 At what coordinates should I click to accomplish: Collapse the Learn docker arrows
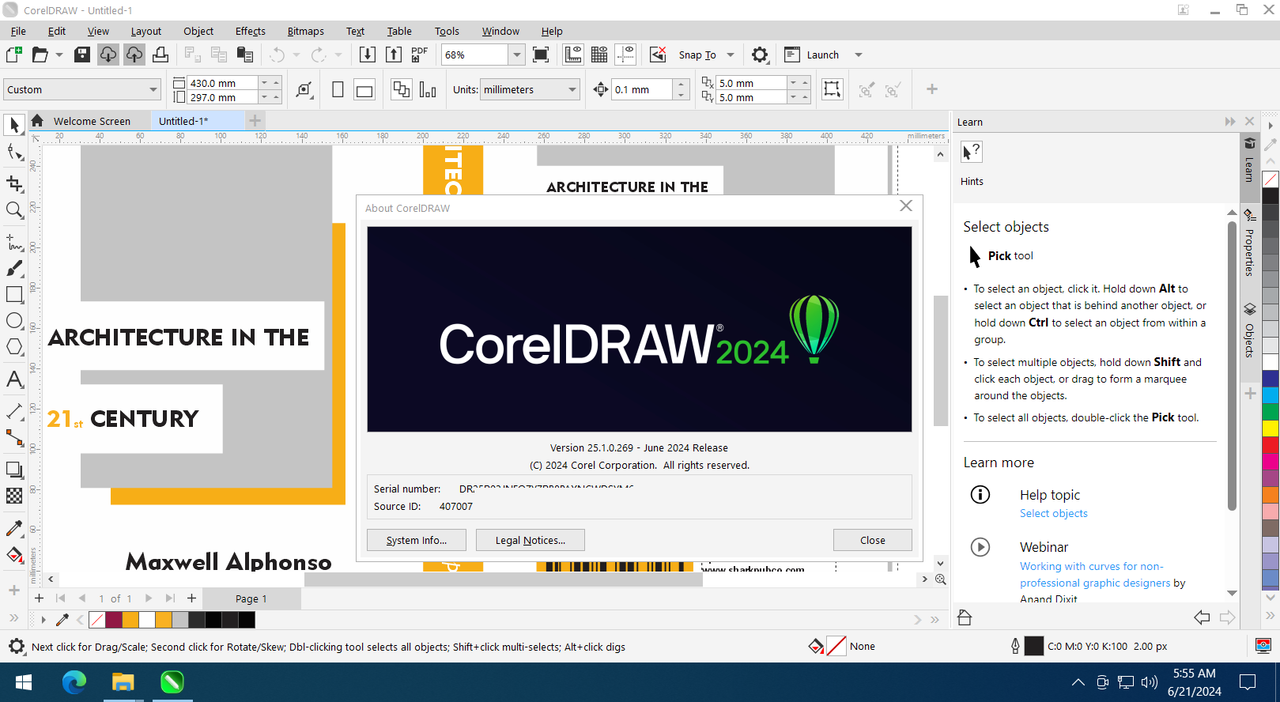pos(1230,121)
